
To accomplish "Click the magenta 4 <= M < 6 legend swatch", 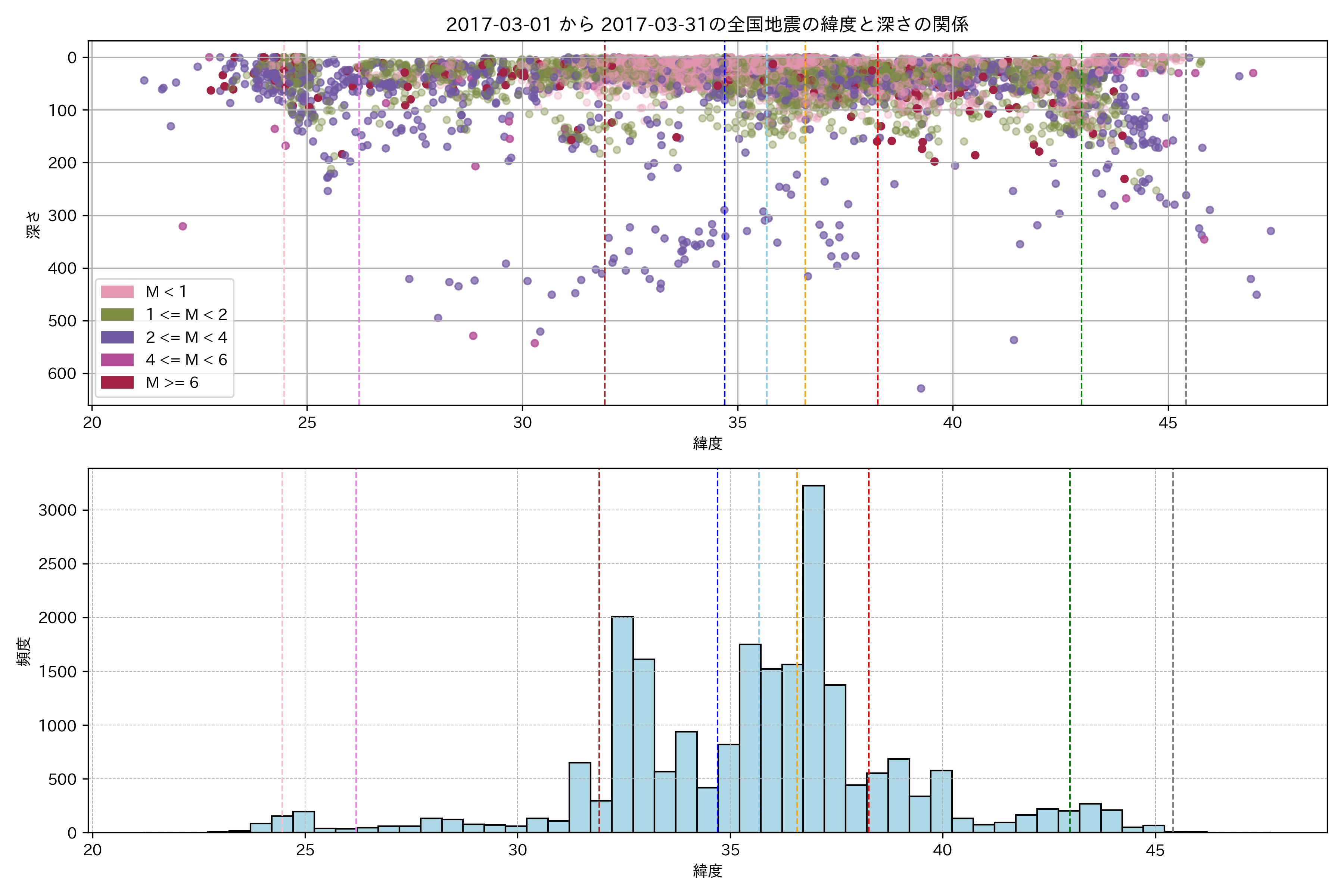I will (117, 360).
